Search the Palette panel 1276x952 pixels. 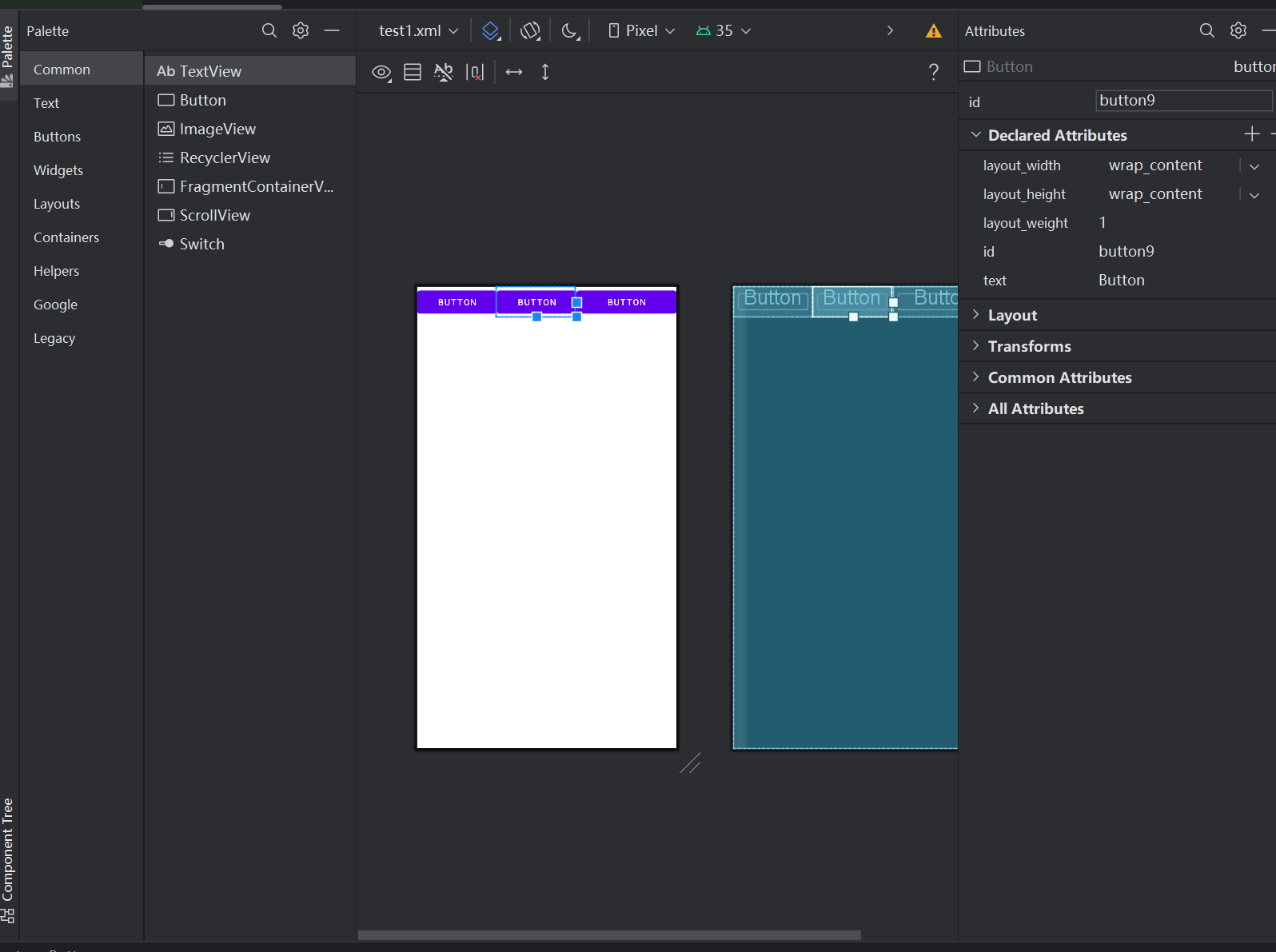point(269,30)
